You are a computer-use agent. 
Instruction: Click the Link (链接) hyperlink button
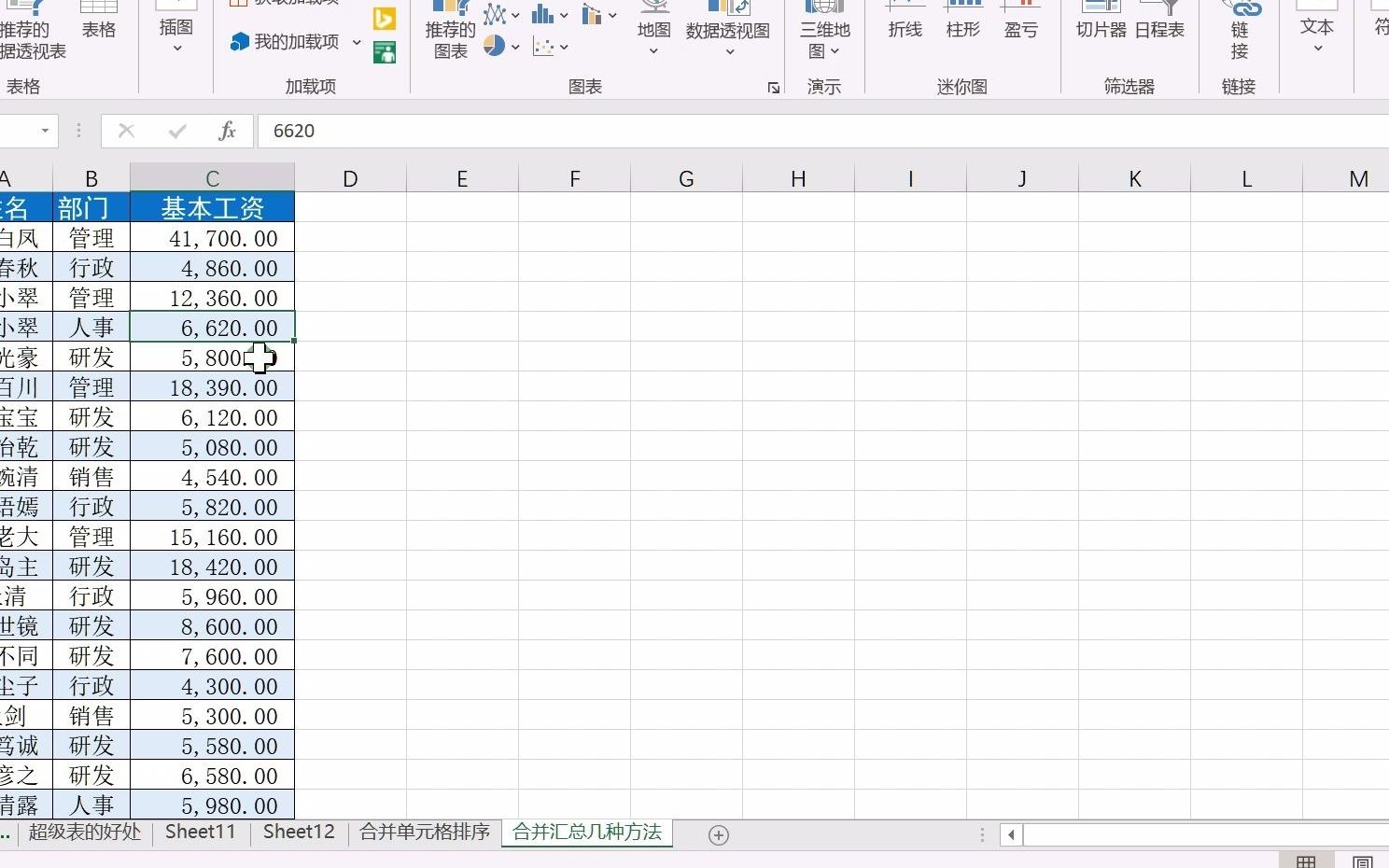coord(1240,30)
